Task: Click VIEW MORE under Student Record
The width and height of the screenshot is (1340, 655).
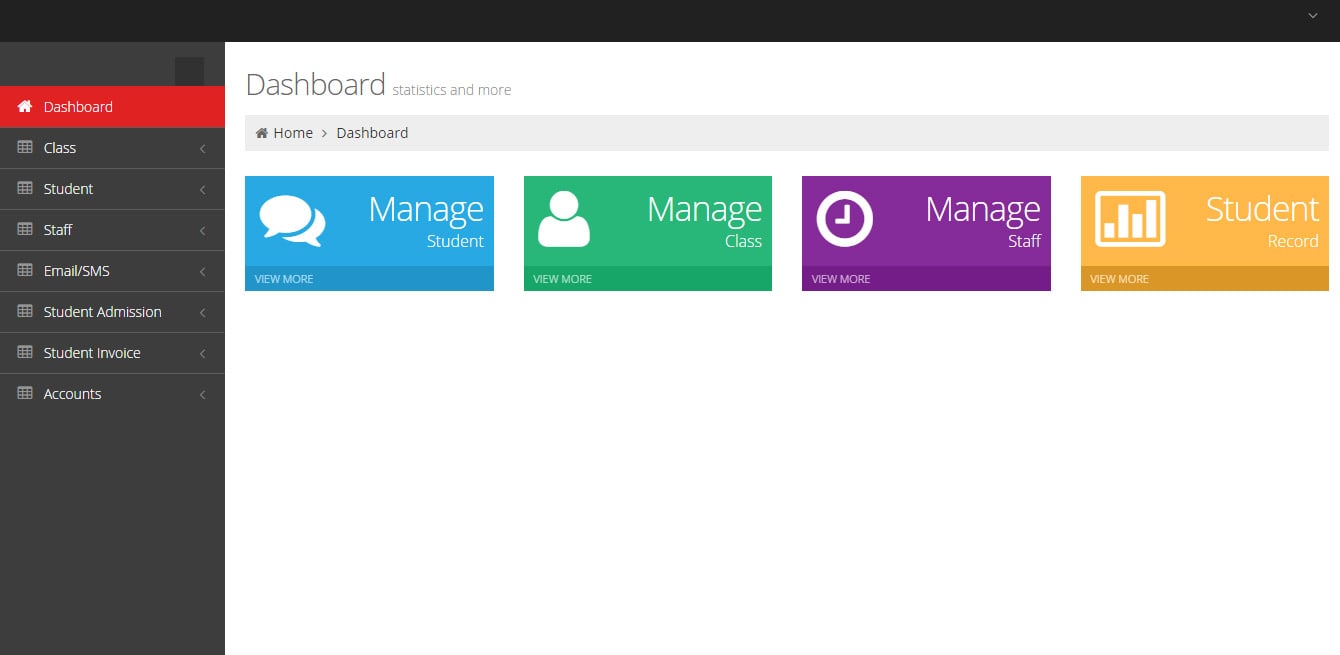Action: (1119, 279)
